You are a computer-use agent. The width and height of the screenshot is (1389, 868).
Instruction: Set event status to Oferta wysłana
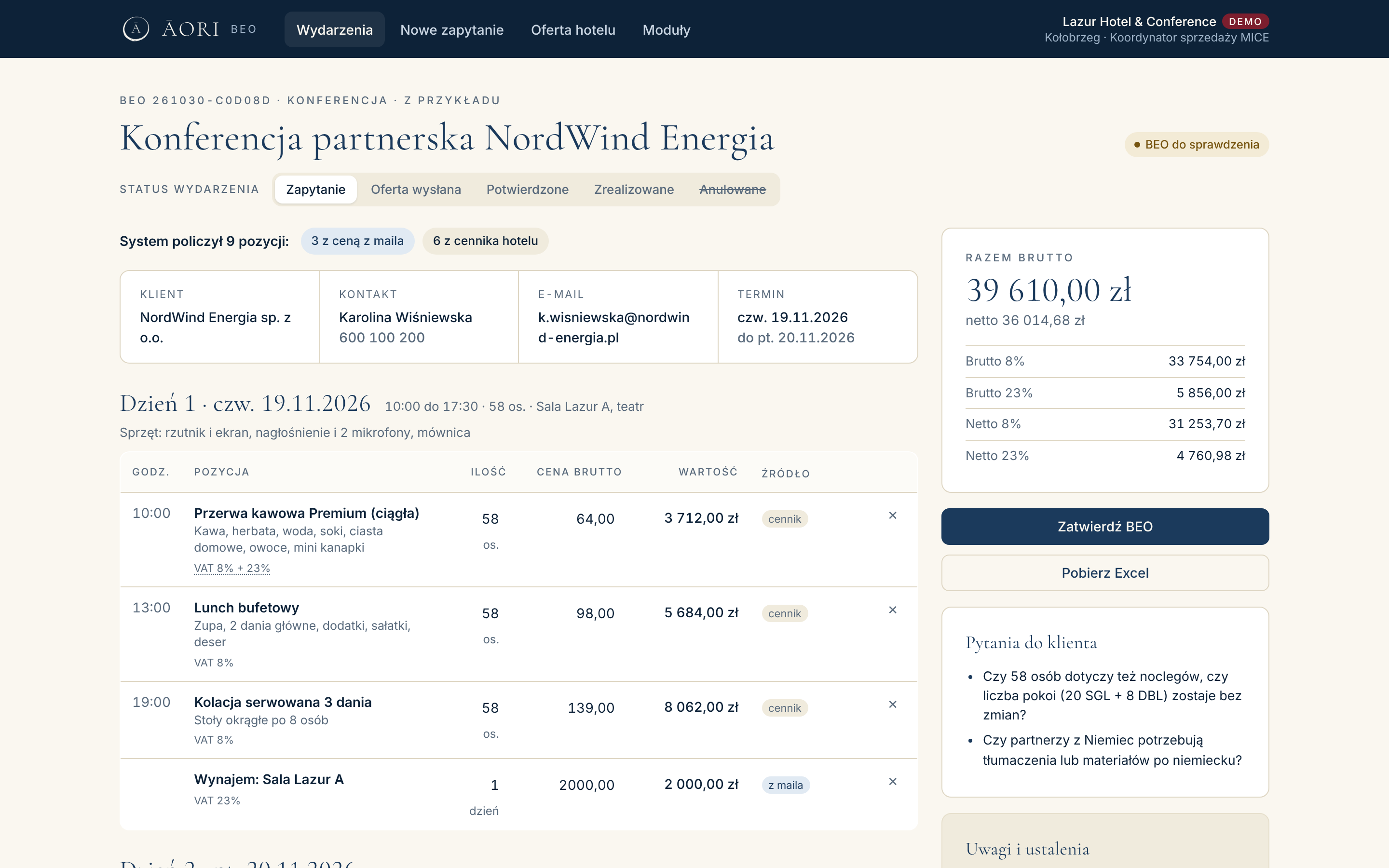coord(416,190)
